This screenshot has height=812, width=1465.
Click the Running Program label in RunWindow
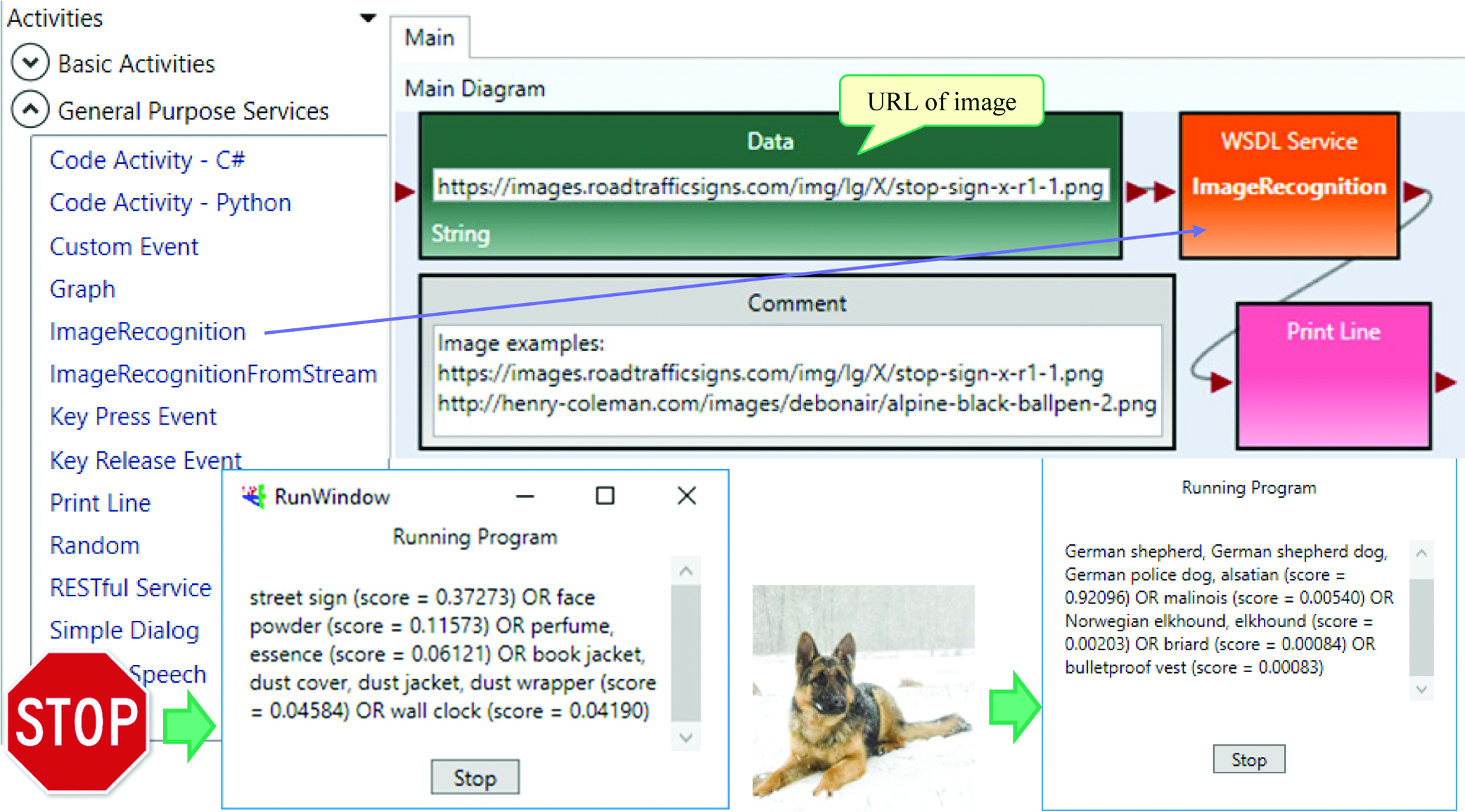coord(475,537)
